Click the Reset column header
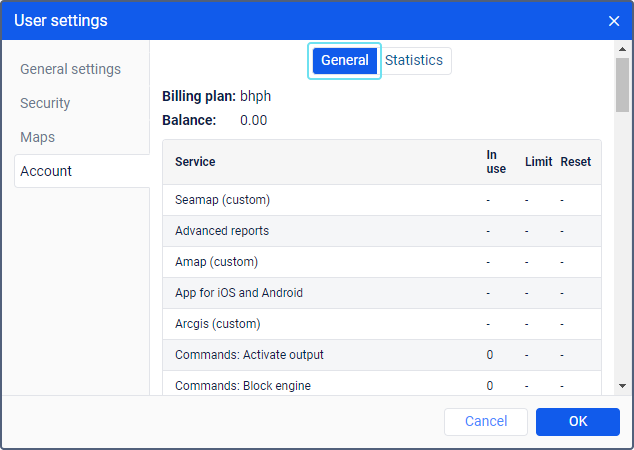634x450 pixels. (x=575, y=162)
